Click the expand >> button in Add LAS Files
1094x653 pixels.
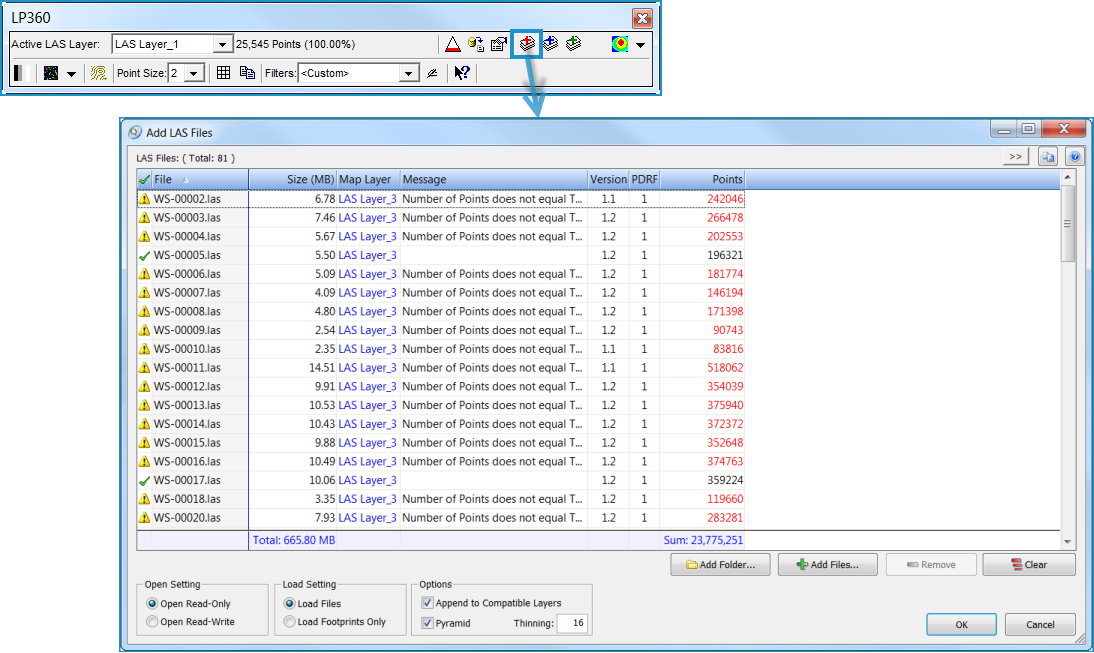click(1015, 157)
